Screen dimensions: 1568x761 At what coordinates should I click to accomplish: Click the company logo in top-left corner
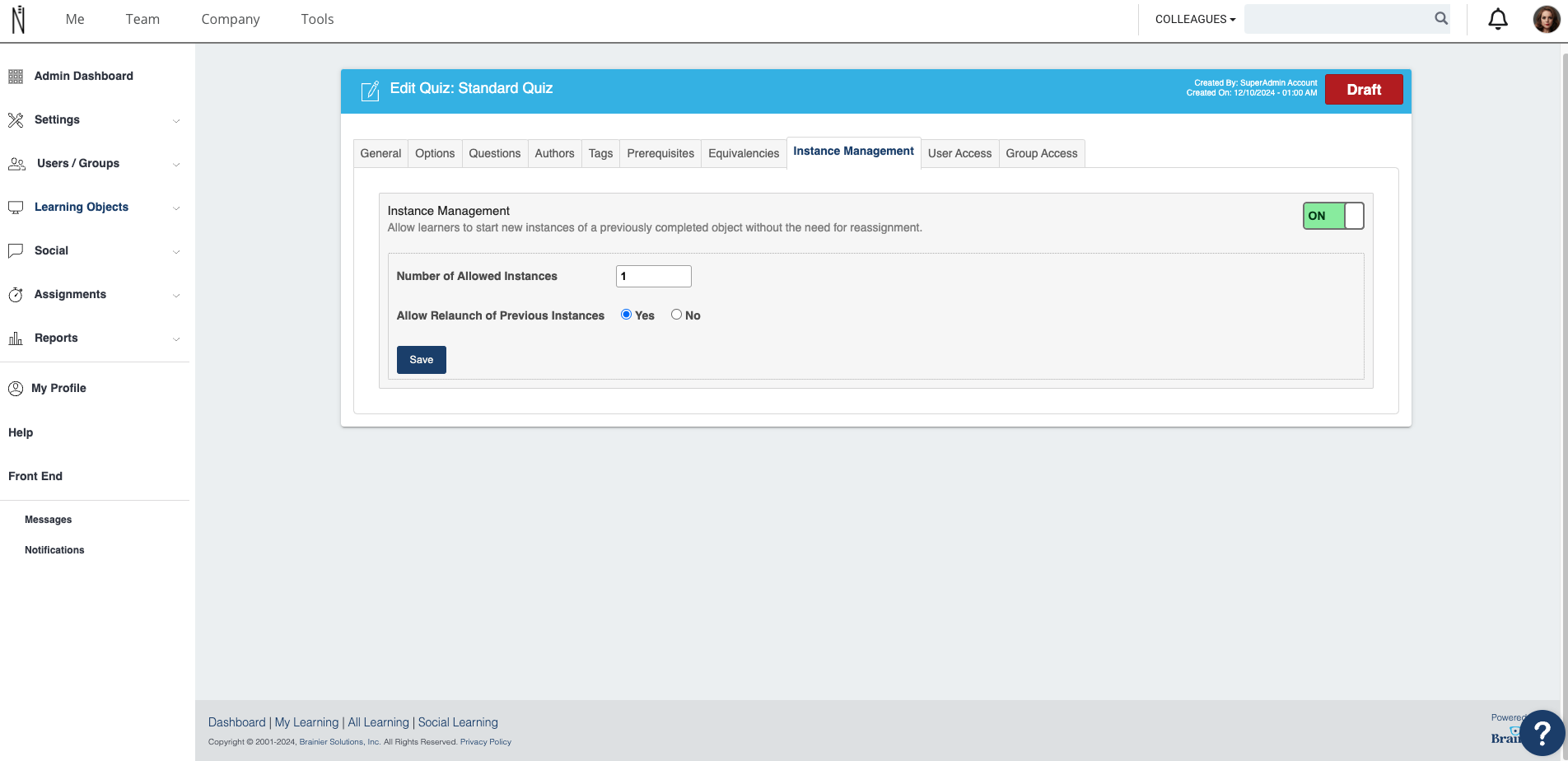tap(18, 19)
